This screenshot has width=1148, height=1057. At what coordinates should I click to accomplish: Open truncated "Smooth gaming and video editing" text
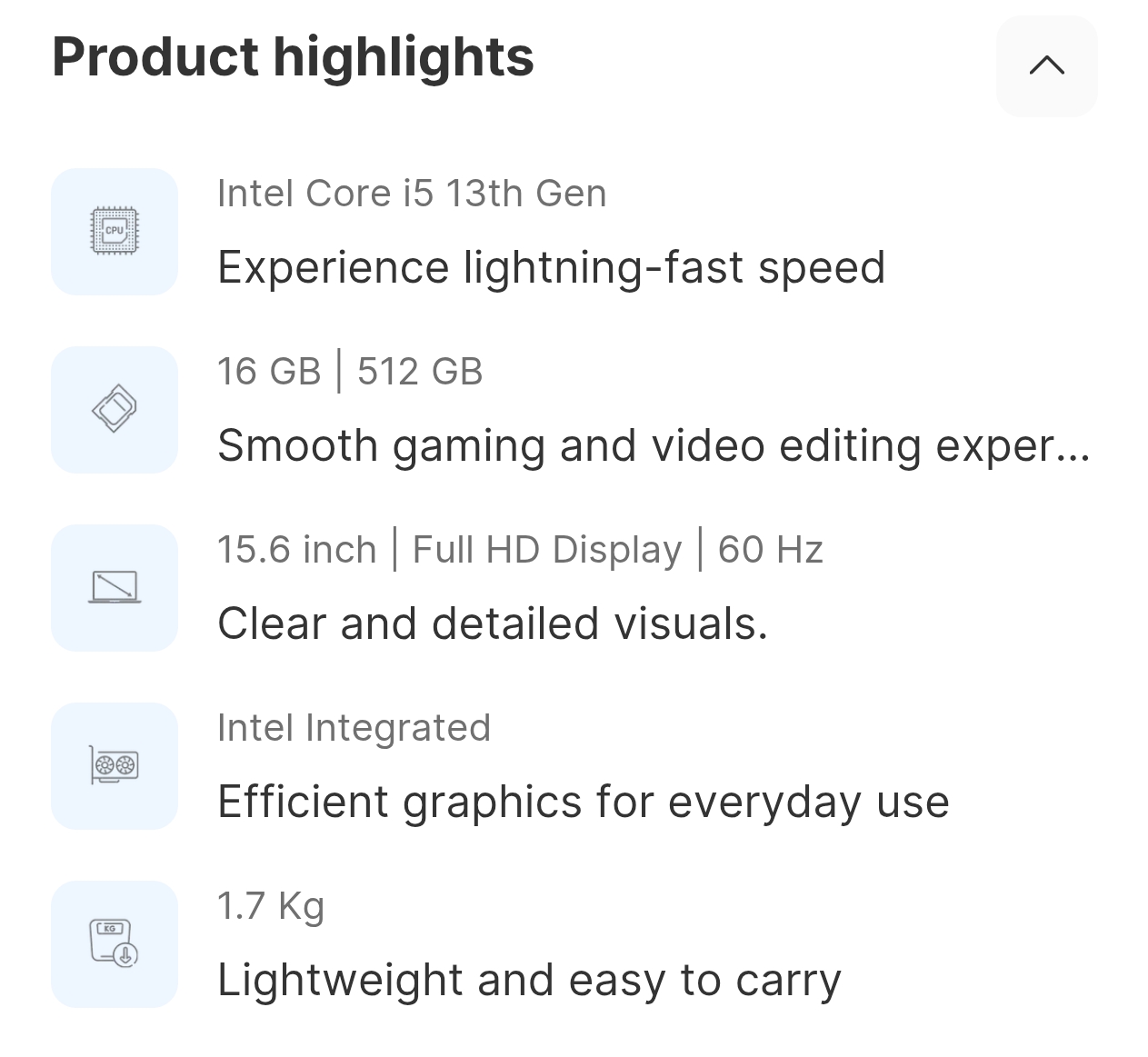[x=653, y=446]
